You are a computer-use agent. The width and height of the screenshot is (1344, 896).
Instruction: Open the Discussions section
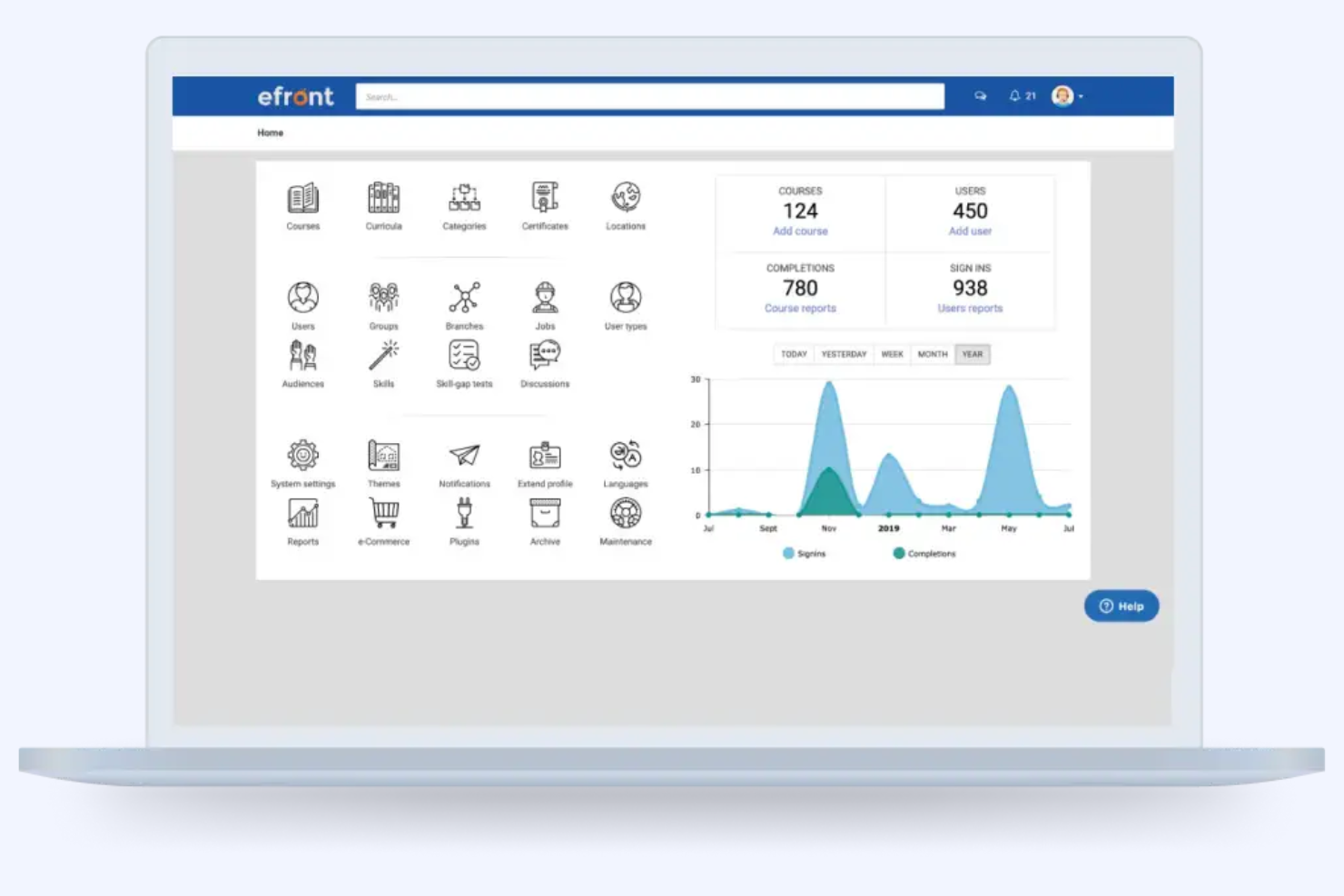click(x=544, y=358)
